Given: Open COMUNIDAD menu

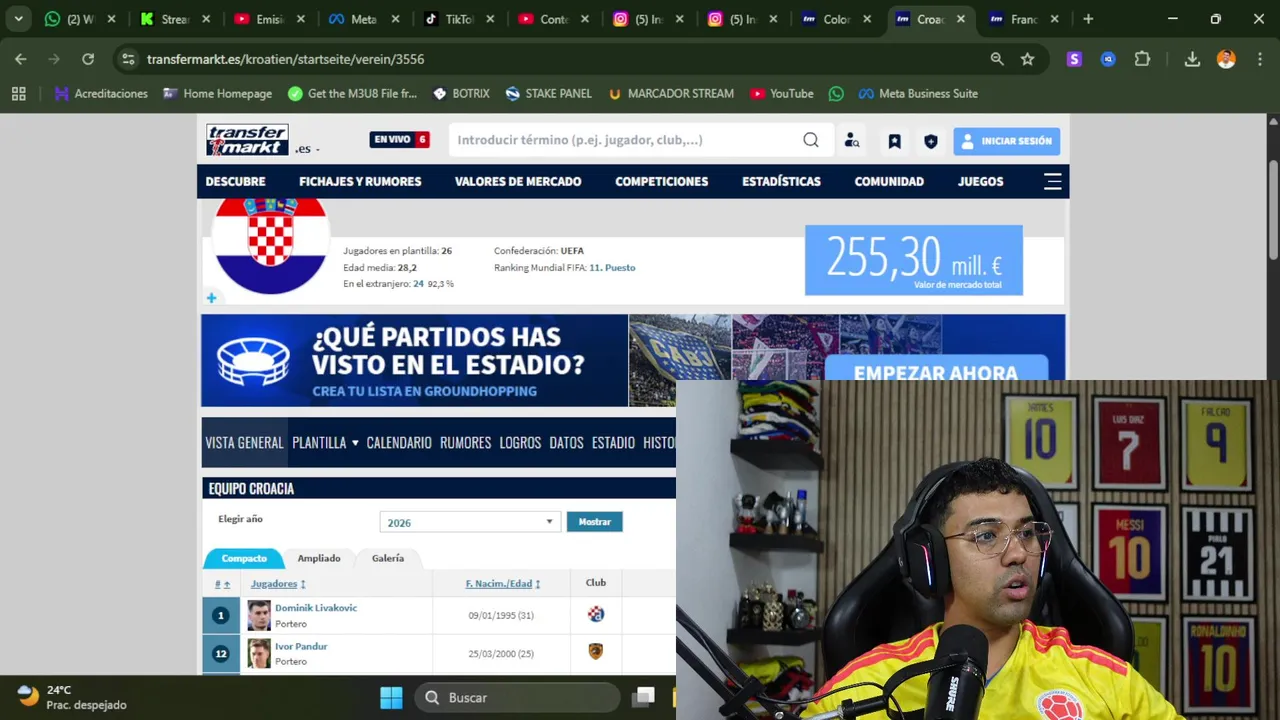Looking at the screenshot, I should 889,181.
